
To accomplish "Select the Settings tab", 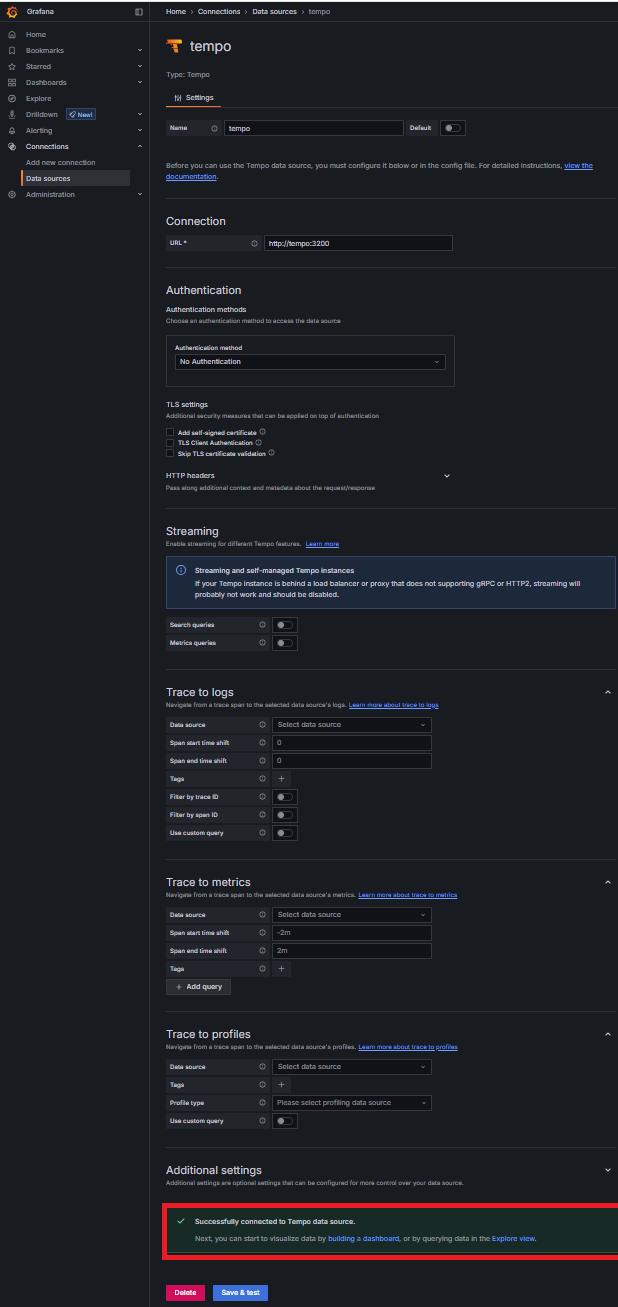I will tap(193, 98).
